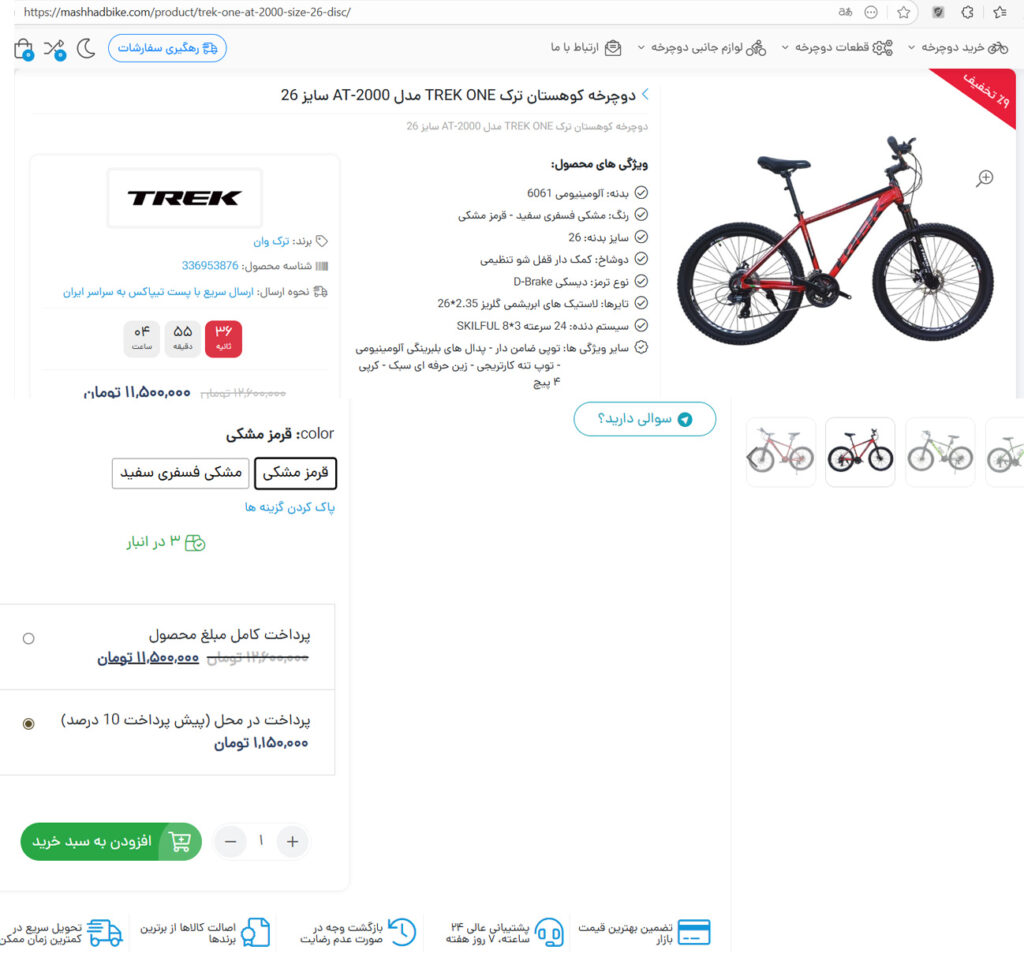Select full payment radio option
This screenshot has height=980, width=1024.
tap(28, 639)
